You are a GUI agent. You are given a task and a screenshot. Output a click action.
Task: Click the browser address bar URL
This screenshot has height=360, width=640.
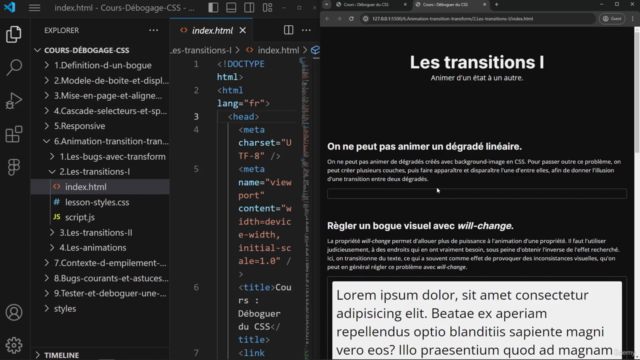(x=452, y=19)
